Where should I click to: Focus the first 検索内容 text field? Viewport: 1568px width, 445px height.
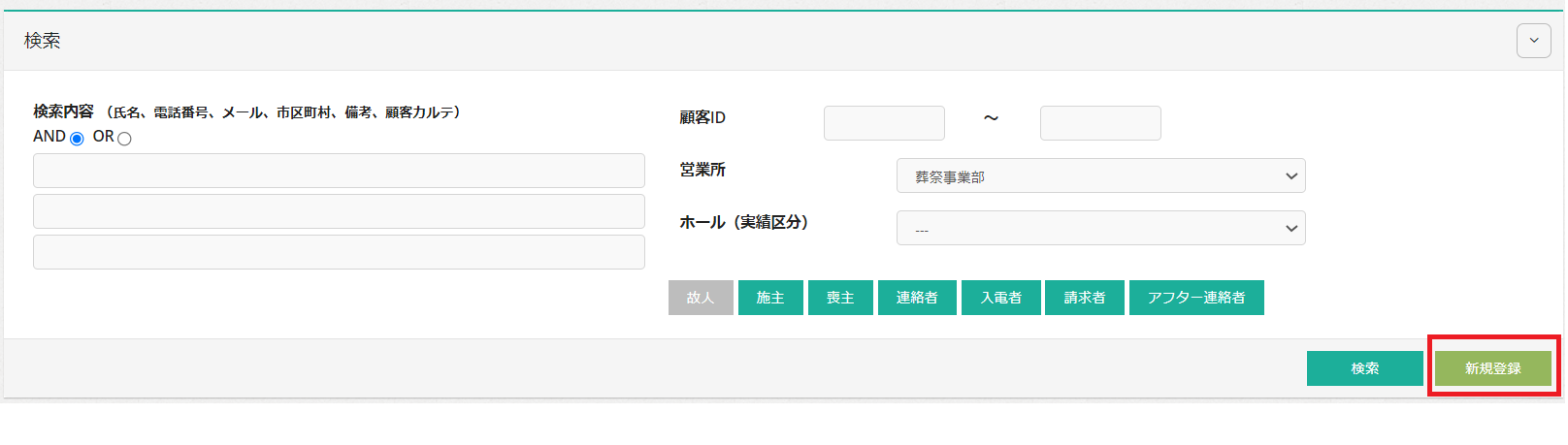[x=339, y=171]
